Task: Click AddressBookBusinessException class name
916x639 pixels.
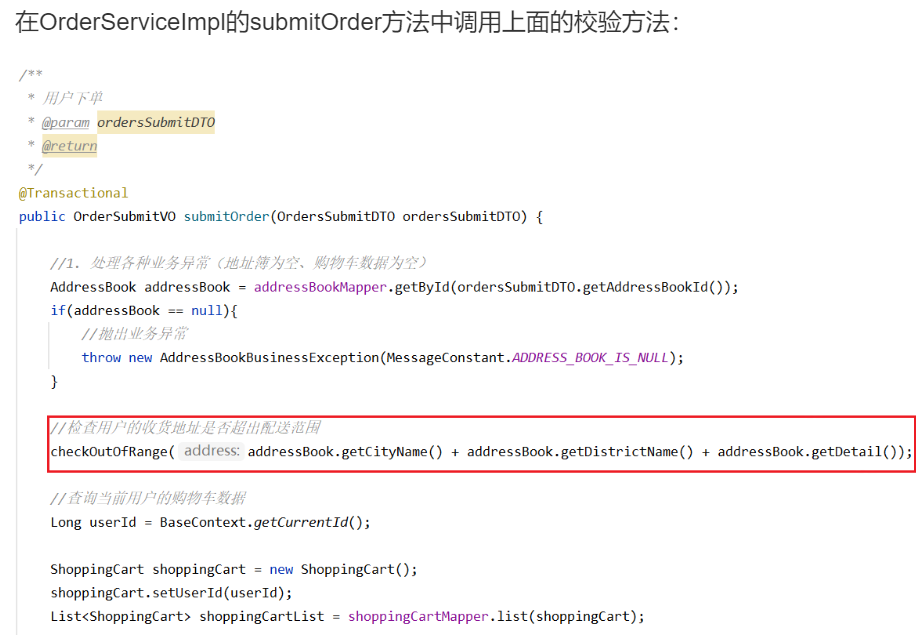Action: (269, 357)
